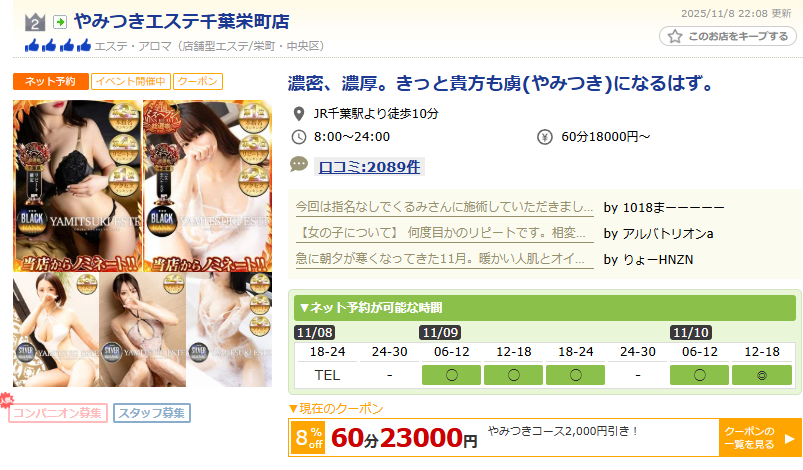
Task: Expand the 現在のクーポン section heading
Action: (x=336, y=409)
